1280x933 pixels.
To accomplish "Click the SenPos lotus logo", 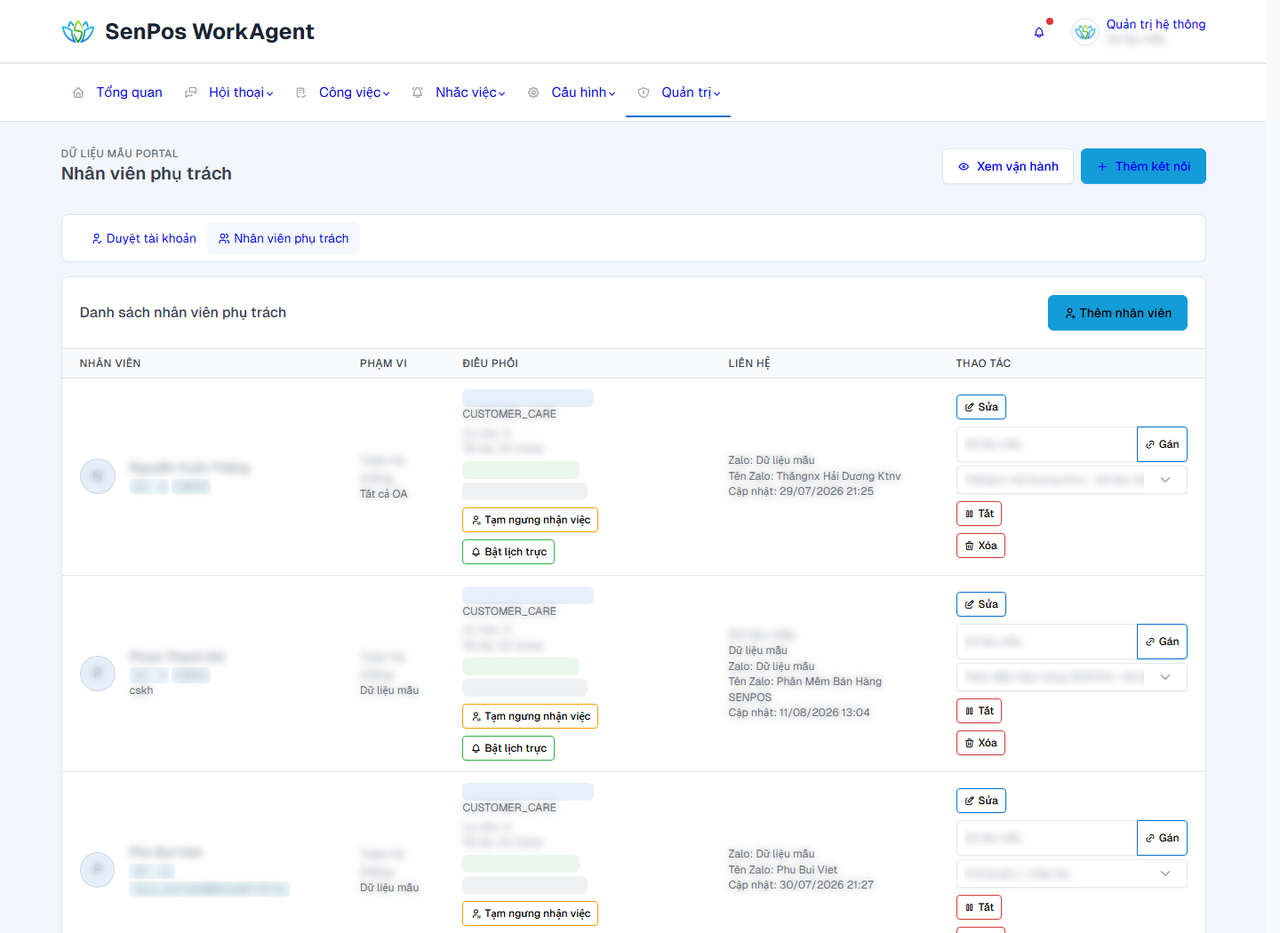I will (77, 32).
